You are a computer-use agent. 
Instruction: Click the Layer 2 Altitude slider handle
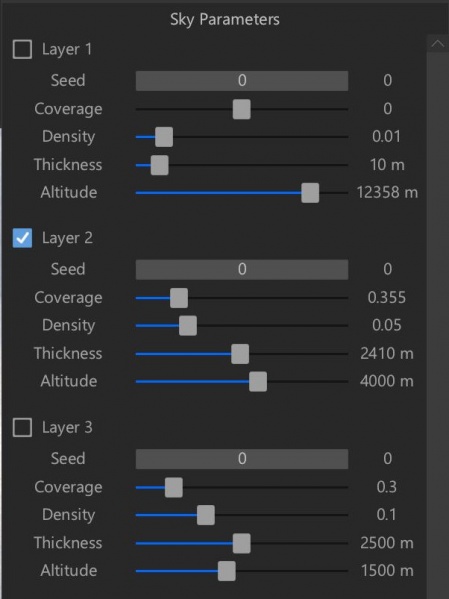click(x=258, y=382)
